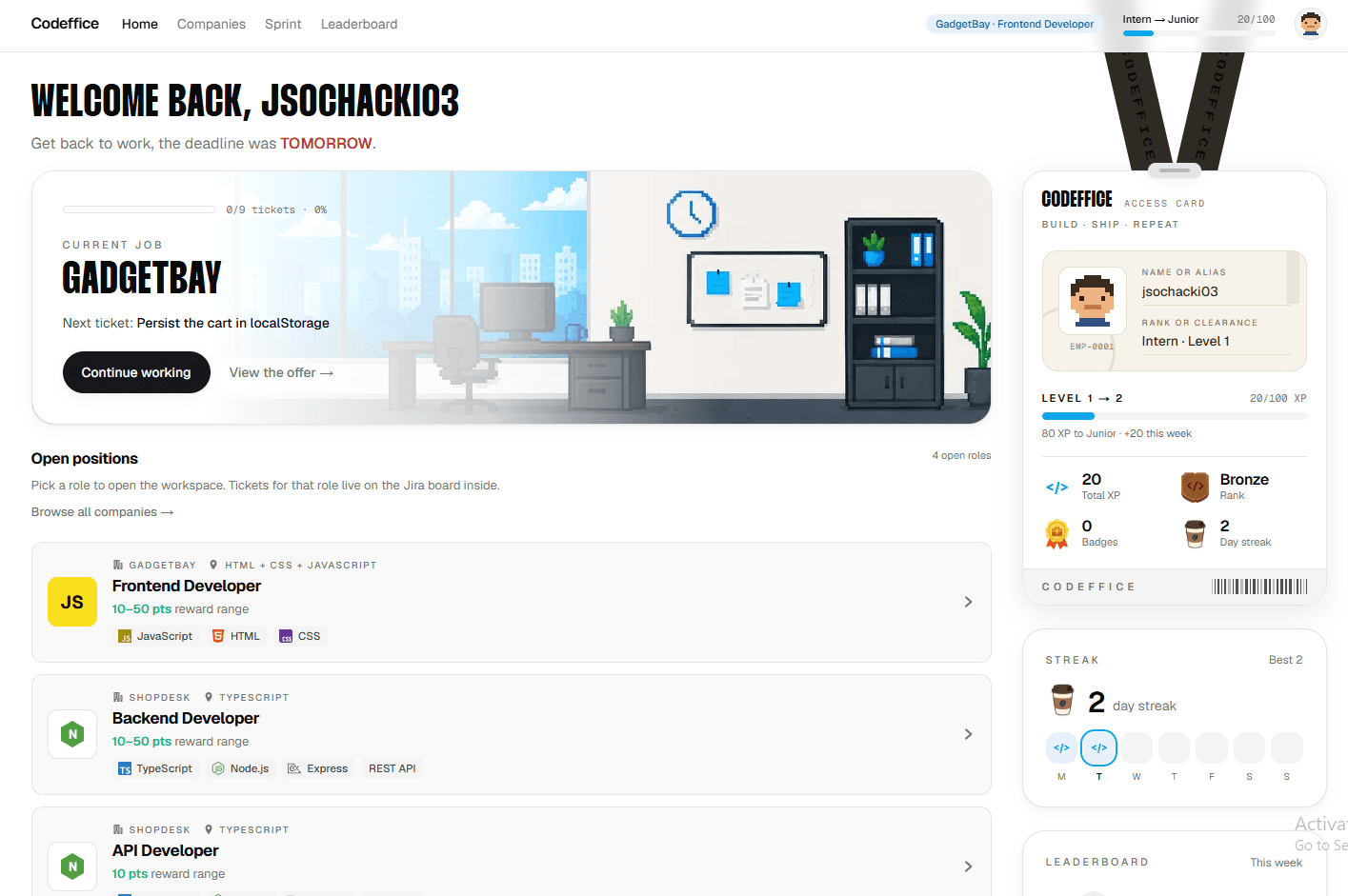Click the yellow JS icon for Frontend Developer

(x=72, y=602)
